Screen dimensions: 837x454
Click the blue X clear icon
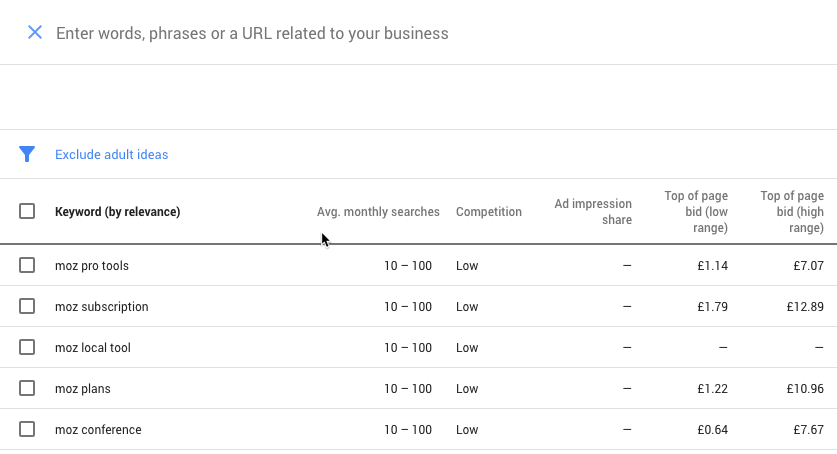(35, 32)
